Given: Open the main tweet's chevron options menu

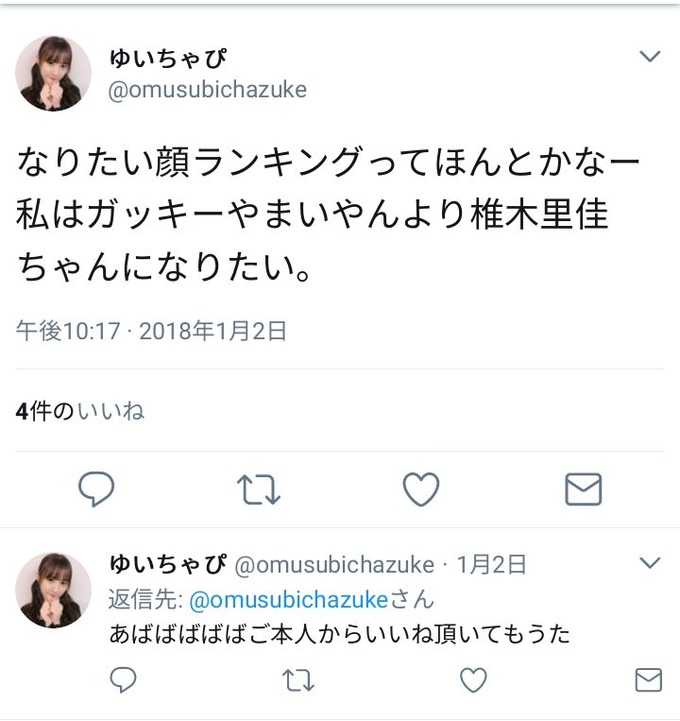Looking at the screenshot, I should [650, 56].
